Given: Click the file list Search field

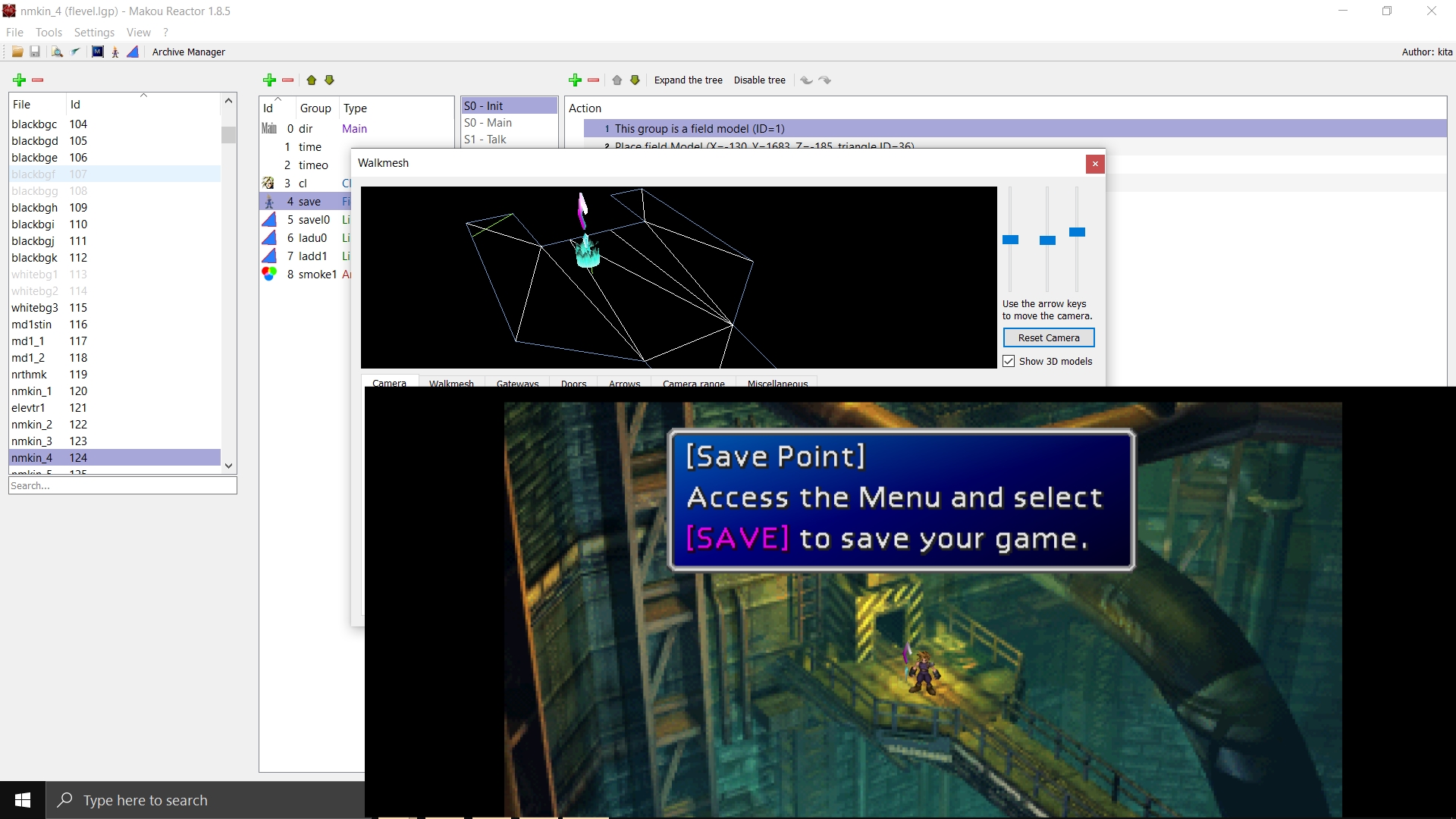Looking at the screenshot, I should (x=123, y=485).
